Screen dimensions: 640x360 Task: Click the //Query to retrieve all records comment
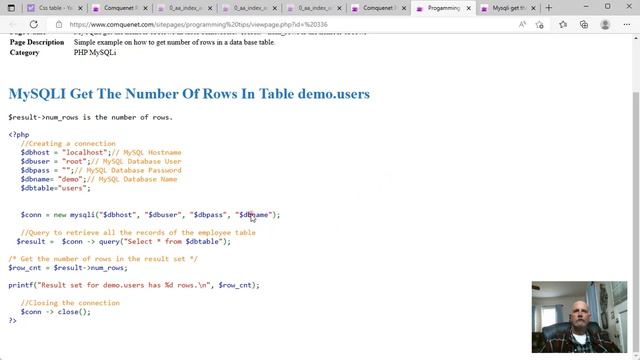point(138,233)
